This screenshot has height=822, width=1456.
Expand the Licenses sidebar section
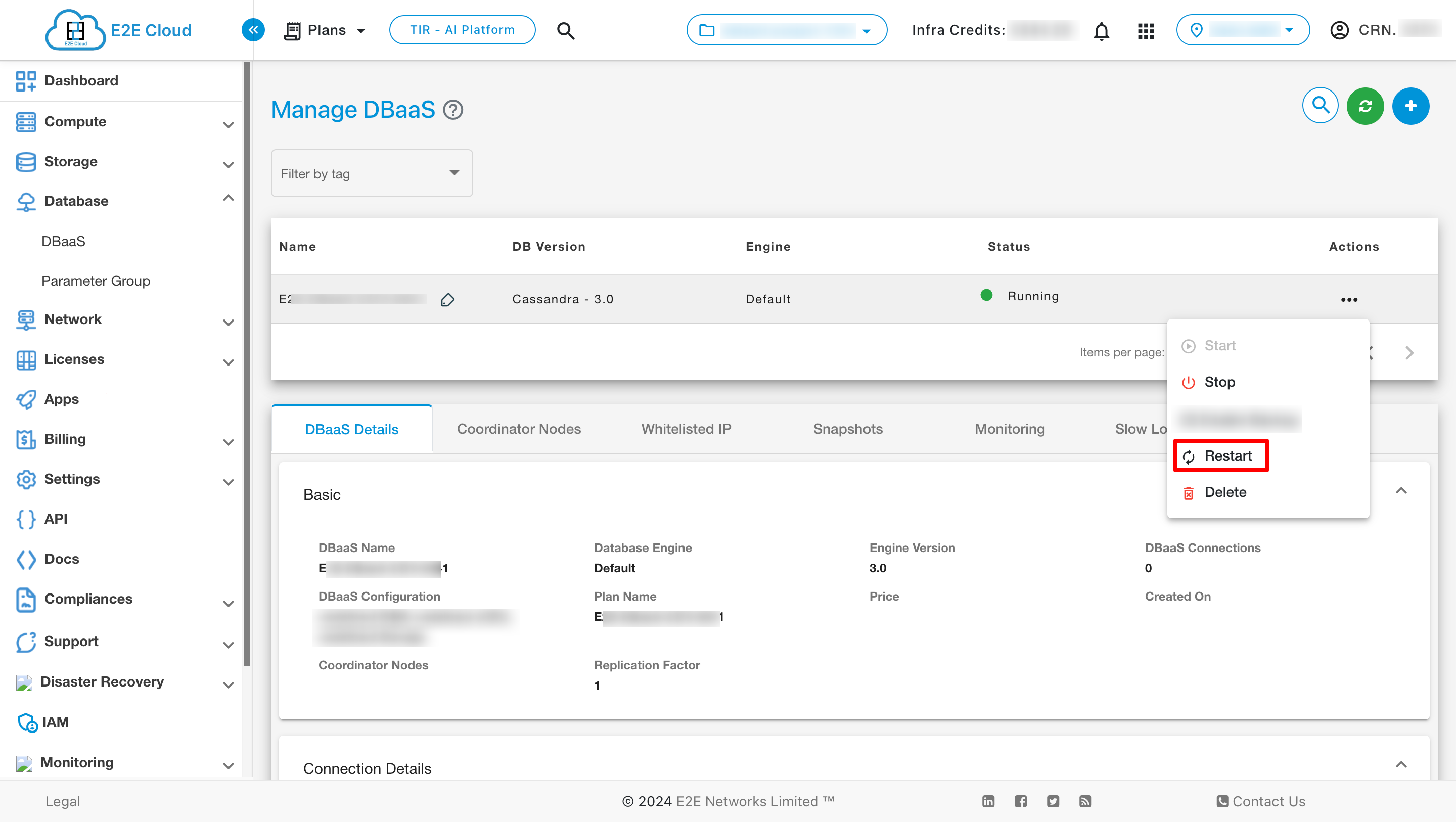click(228, 362)
